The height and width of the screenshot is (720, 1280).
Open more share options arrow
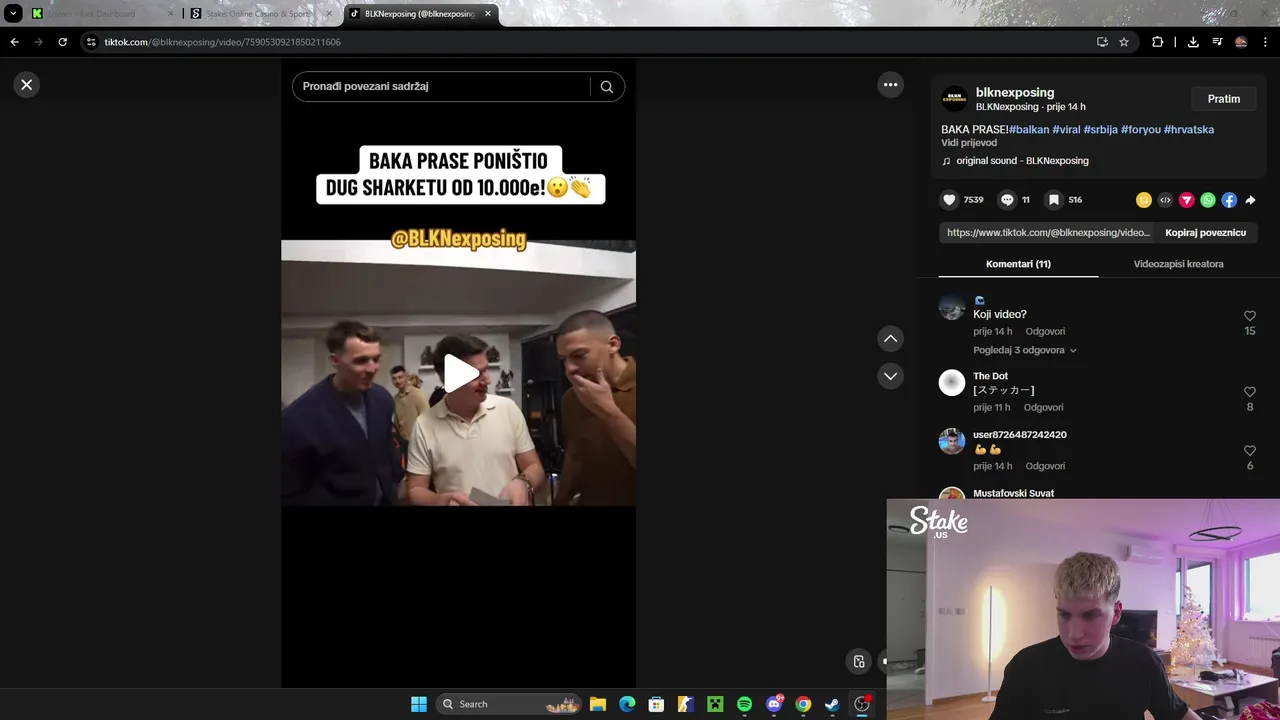coord(1250,200)
